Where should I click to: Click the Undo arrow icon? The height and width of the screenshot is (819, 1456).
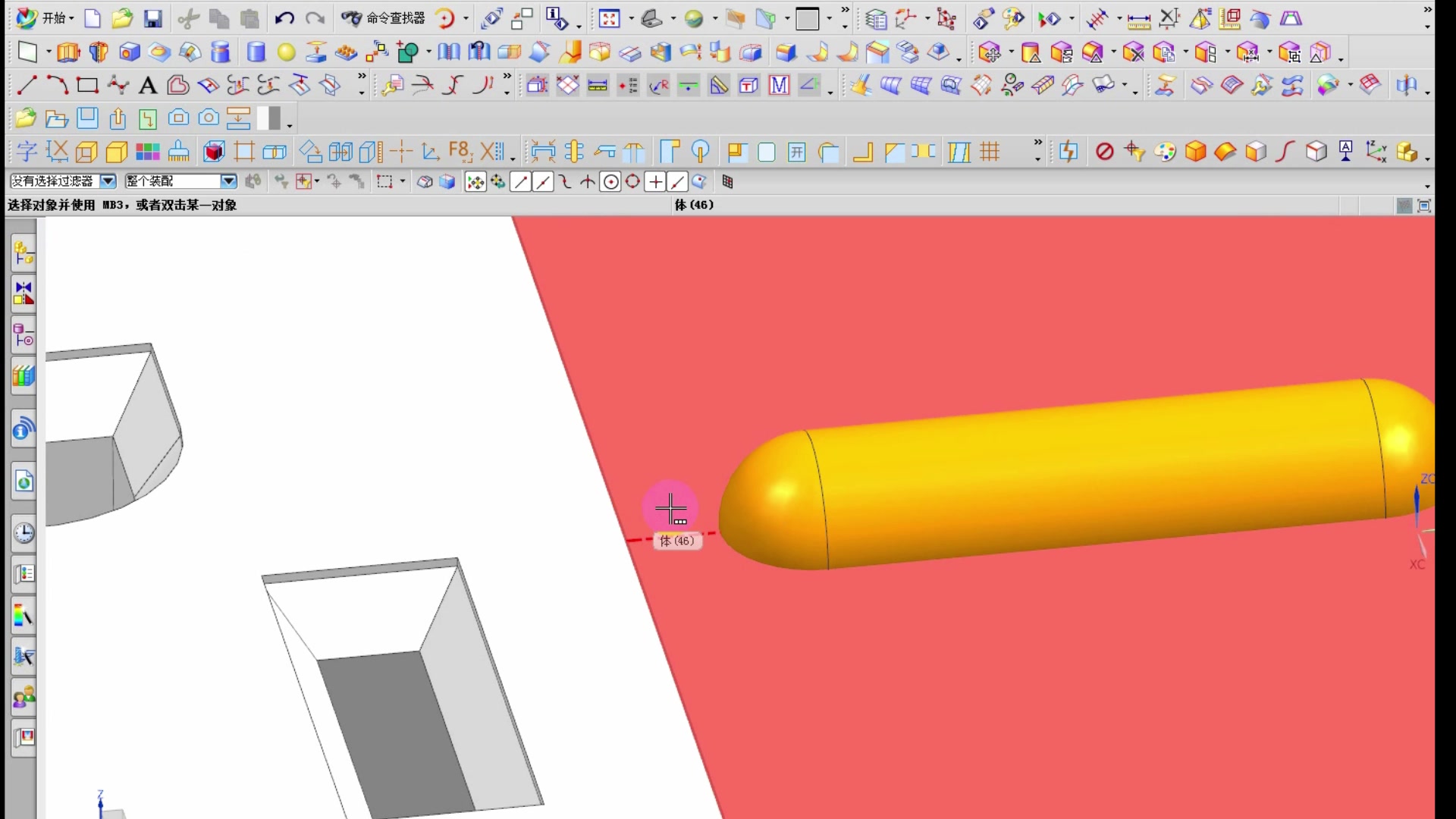284,19
